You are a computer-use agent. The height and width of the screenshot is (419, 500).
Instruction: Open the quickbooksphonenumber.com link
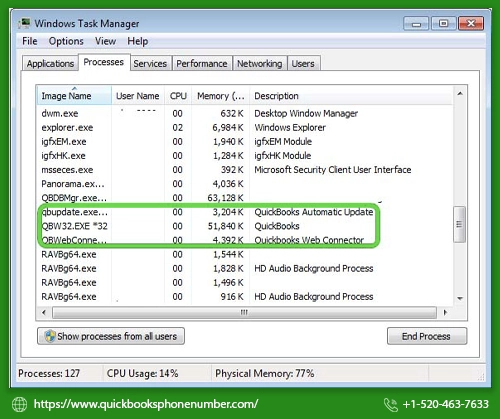[146, 404]
